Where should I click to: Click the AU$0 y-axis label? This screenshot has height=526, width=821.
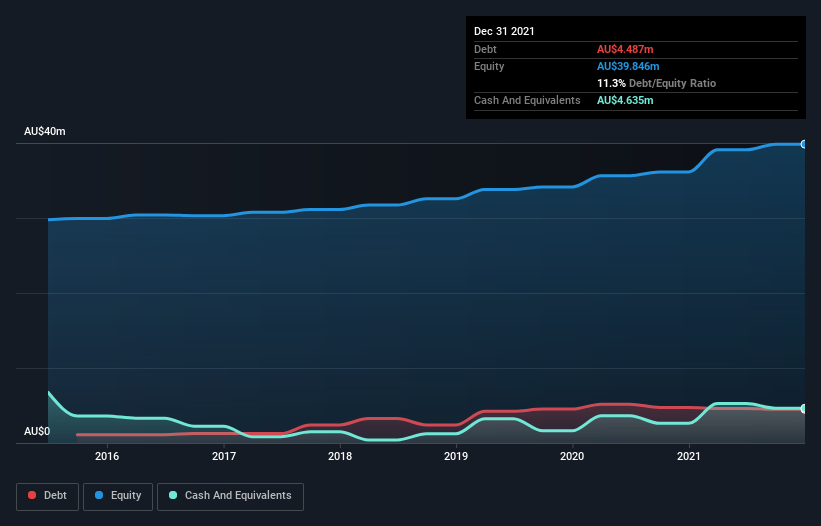click(x=37, y=431)
